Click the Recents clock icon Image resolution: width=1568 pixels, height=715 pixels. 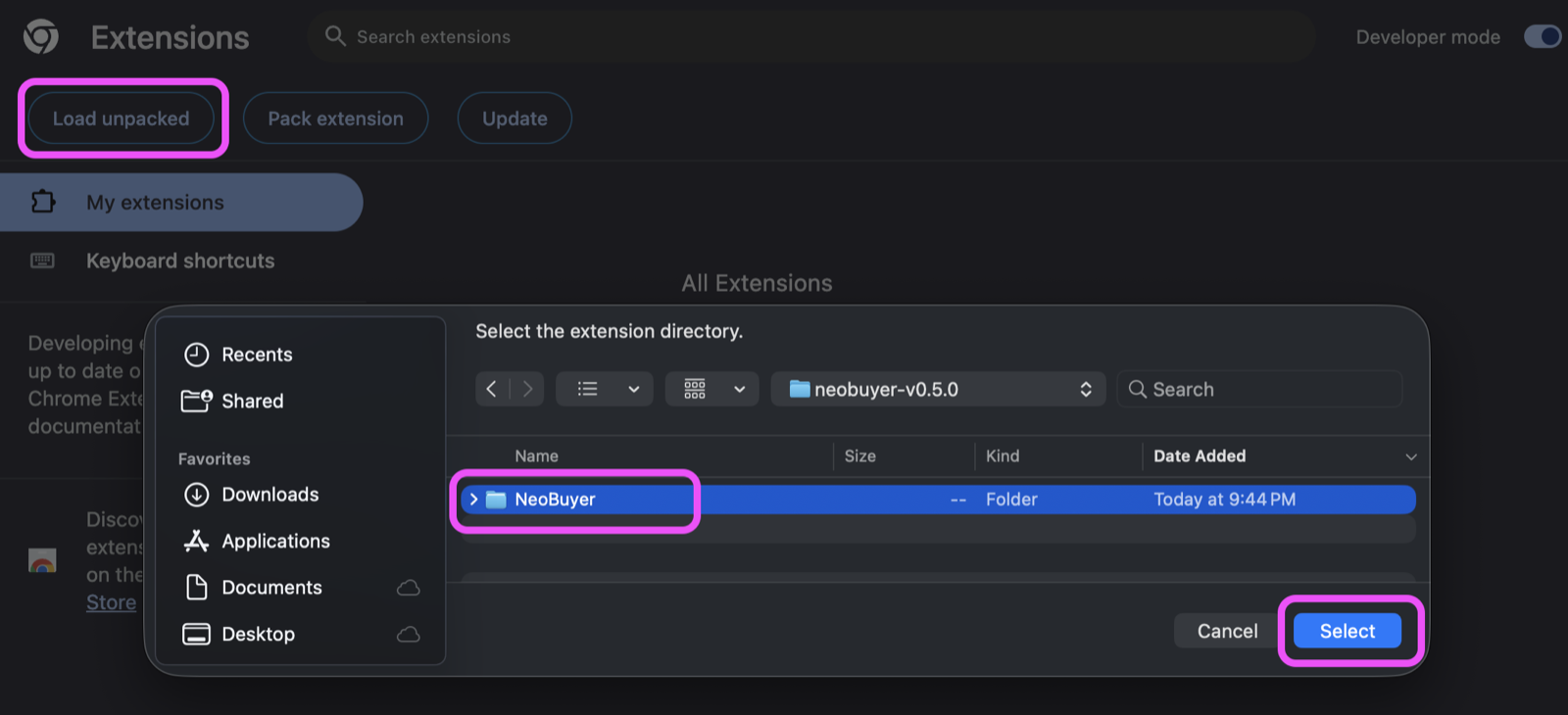point(197,355)
